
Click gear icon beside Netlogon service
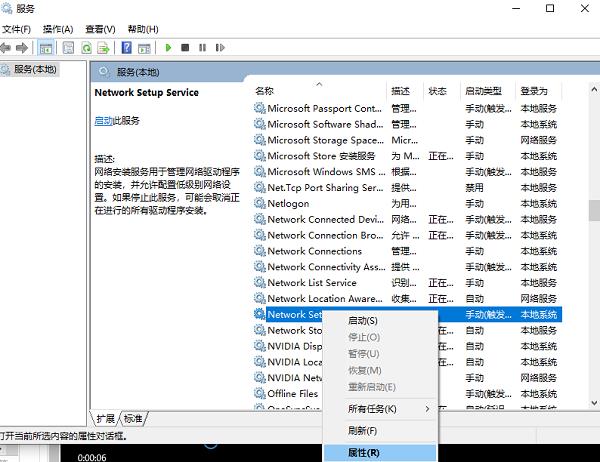tap(259, 203)
